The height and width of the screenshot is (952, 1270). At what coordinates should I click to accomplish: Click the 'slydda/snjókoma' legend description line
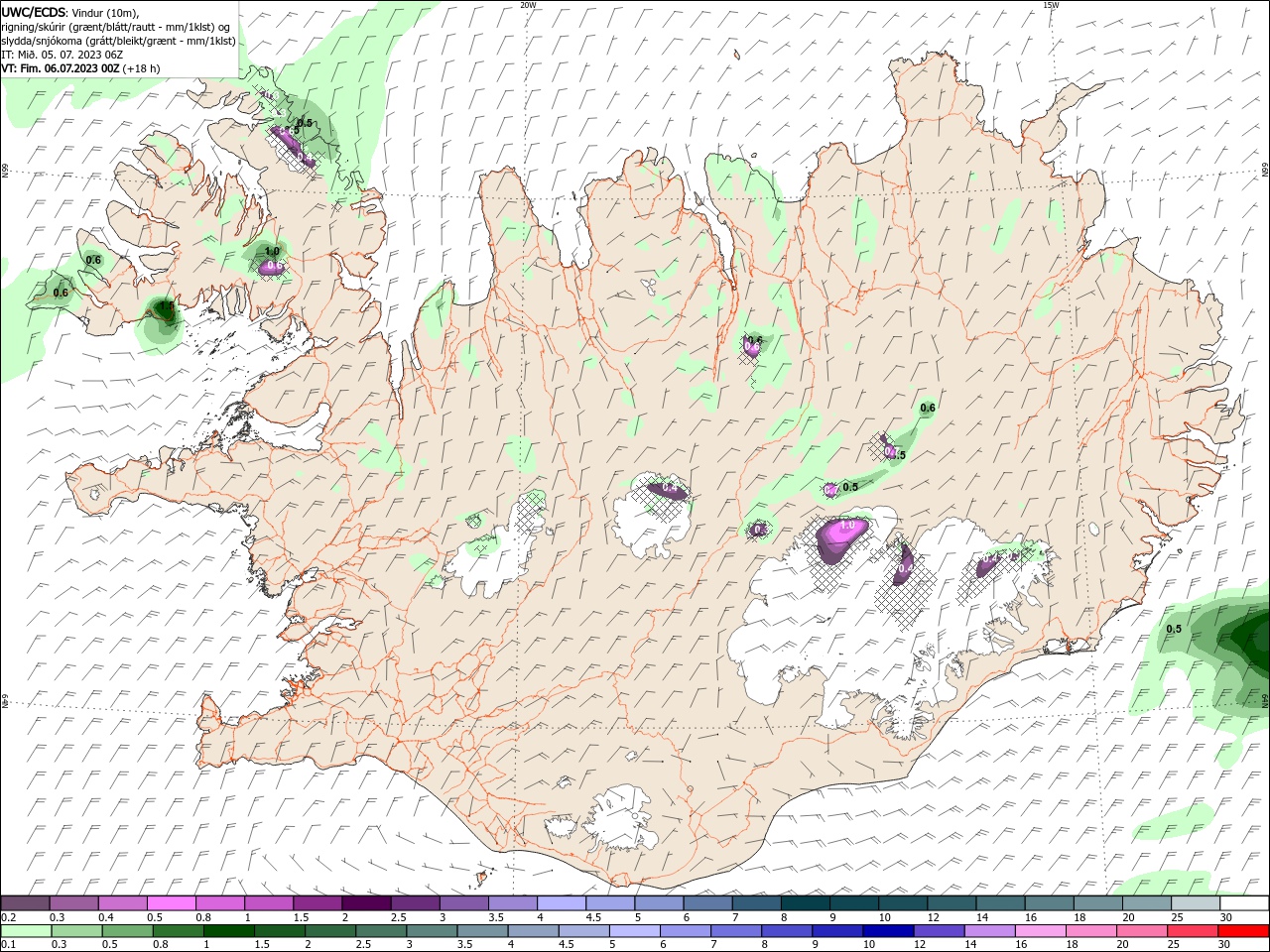[x=118, y=41]
